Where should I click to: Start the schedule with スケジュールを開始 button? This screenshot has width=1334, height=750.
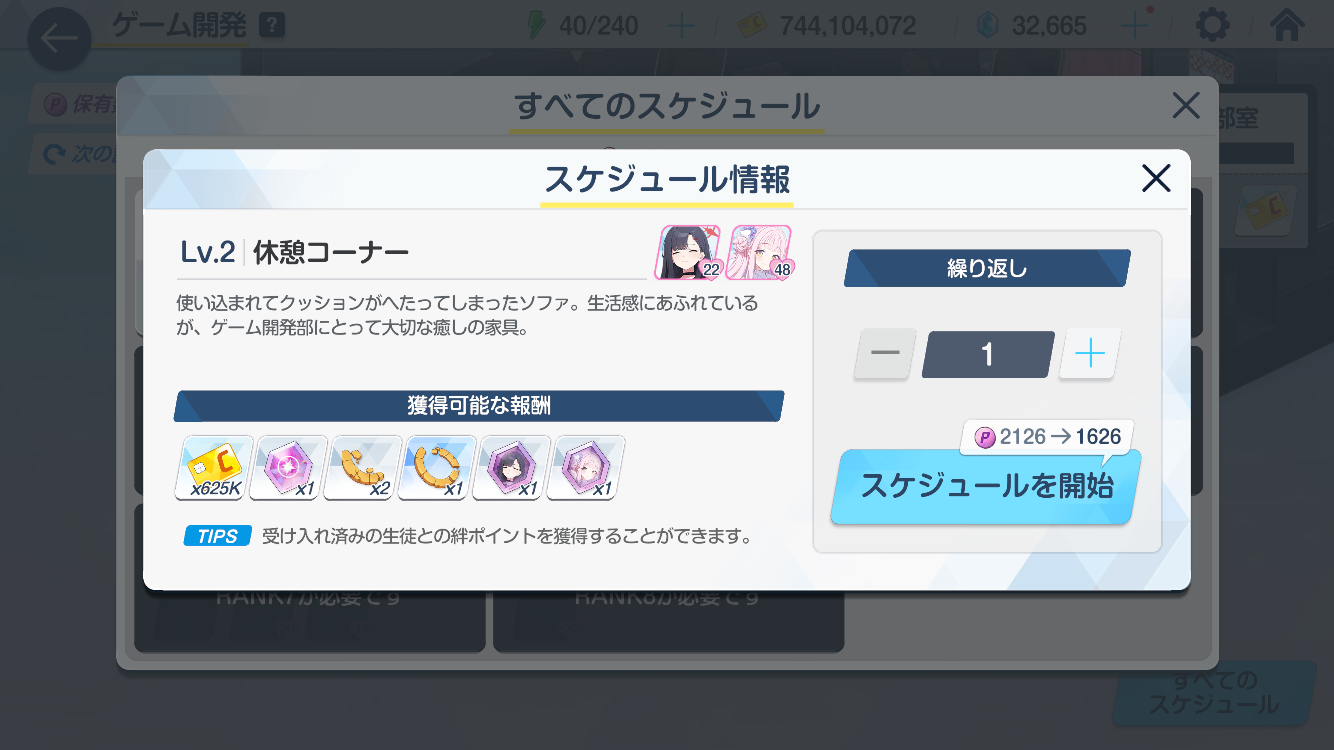(x=986, y=487)
